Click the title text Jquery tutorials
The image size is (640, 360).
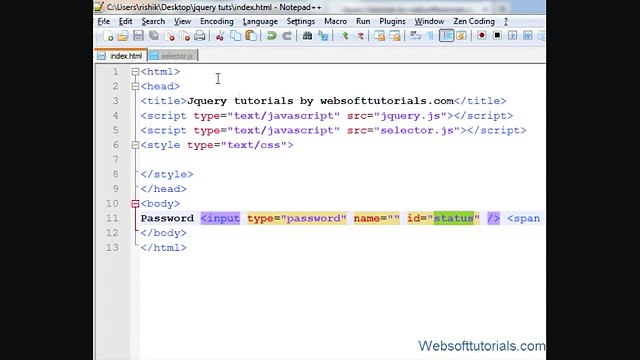240,101
